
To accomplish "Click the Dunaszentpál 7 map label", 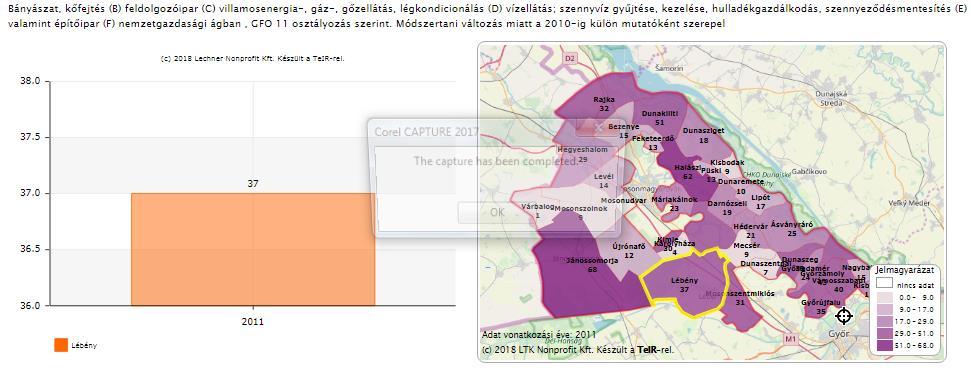I will (765, 268).
